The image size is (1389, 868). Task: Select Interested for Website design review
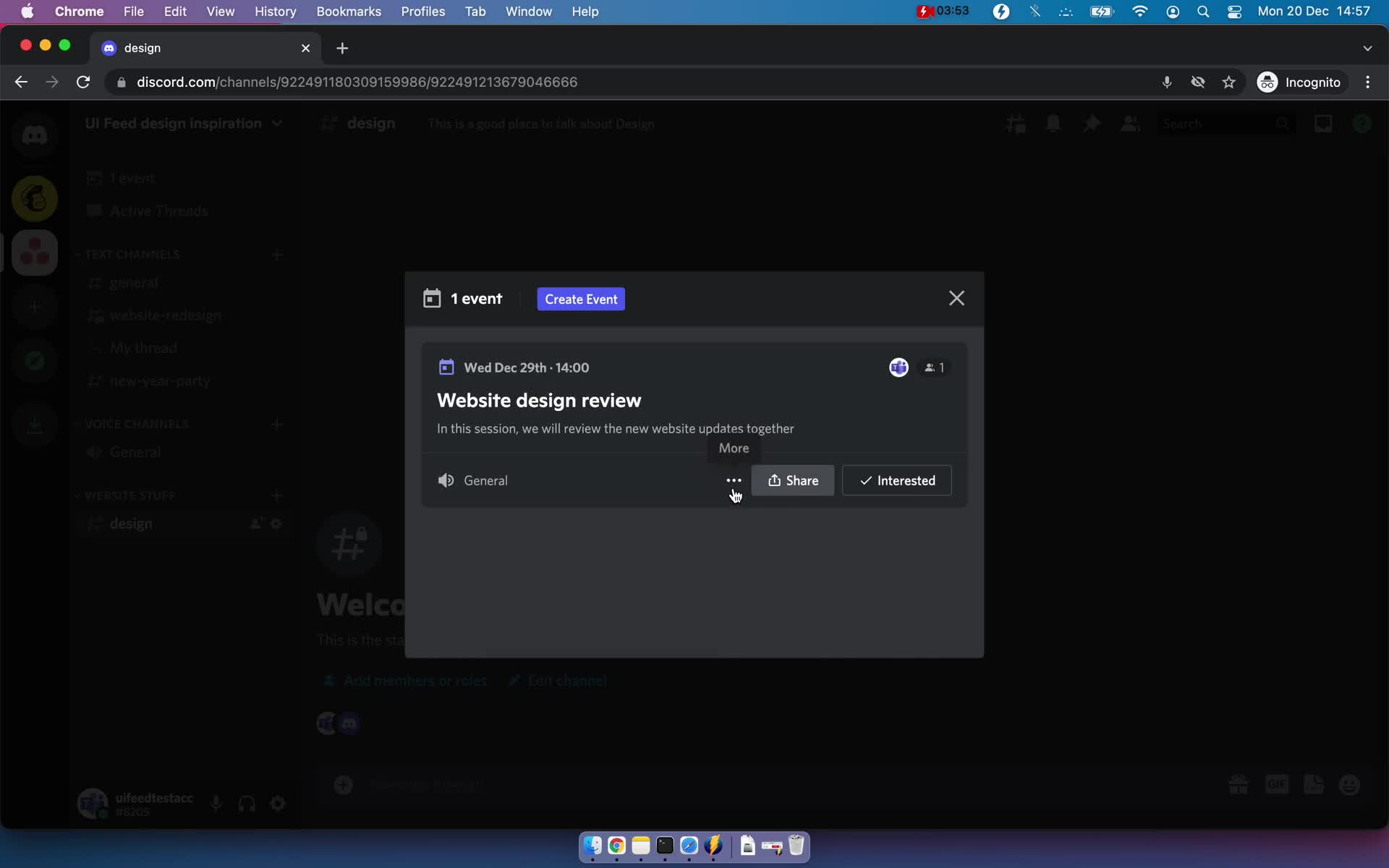pyautogui.click(x=896, y=480)
